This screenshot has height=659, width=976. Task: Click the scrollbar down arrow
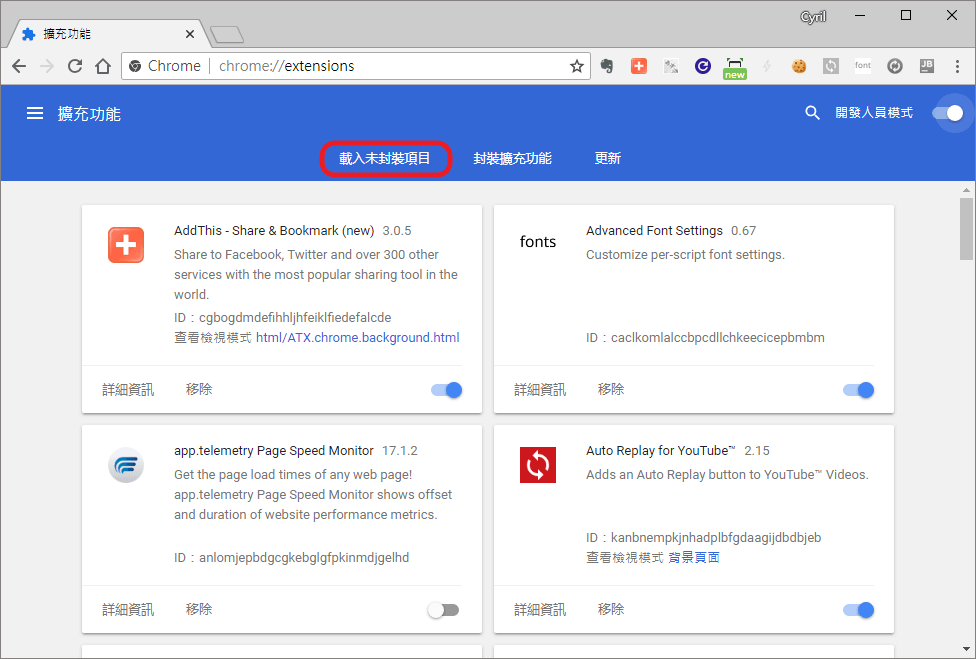(966, 650)
